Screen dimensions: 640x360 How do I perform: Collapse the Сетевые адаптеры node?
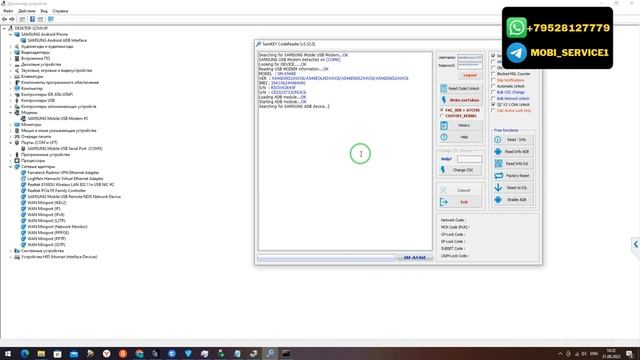point(11,167)
